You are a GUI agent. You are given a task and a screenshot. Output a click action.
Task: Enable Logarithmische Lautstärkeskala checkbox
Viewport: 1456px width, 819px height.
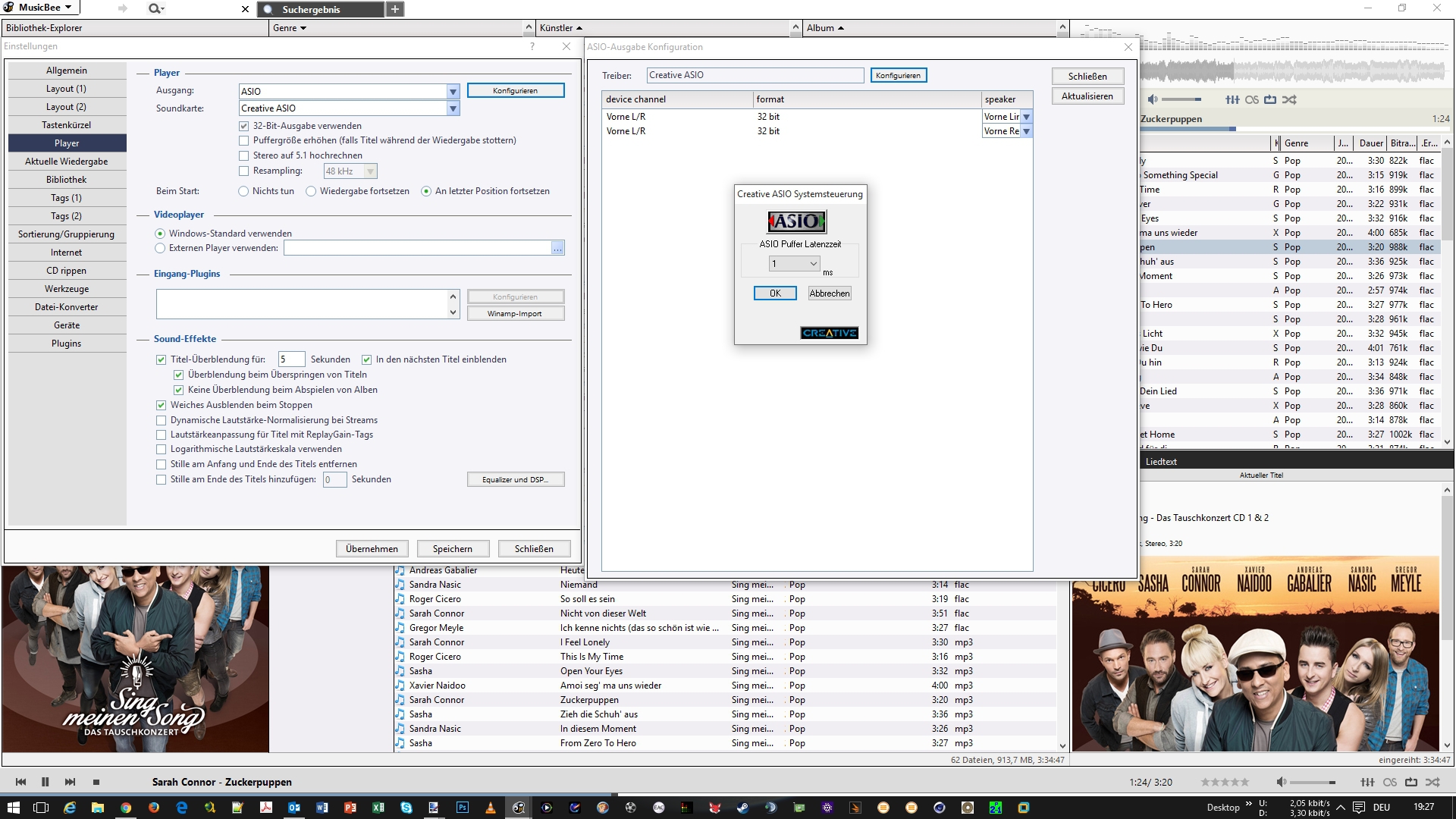[161, 449]
